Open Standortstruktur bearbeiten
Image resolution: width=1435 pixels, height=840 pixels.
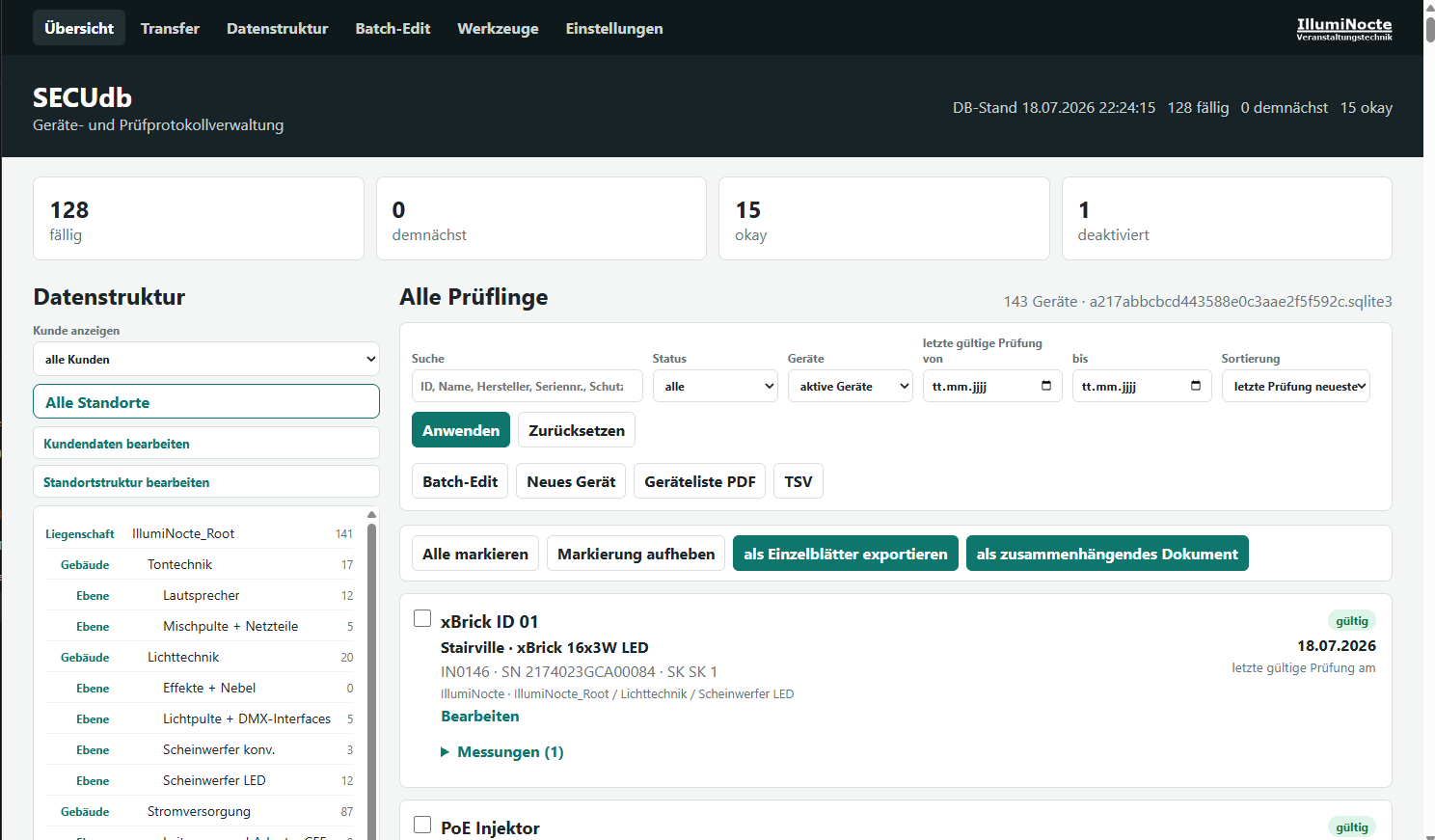point(206,482)
